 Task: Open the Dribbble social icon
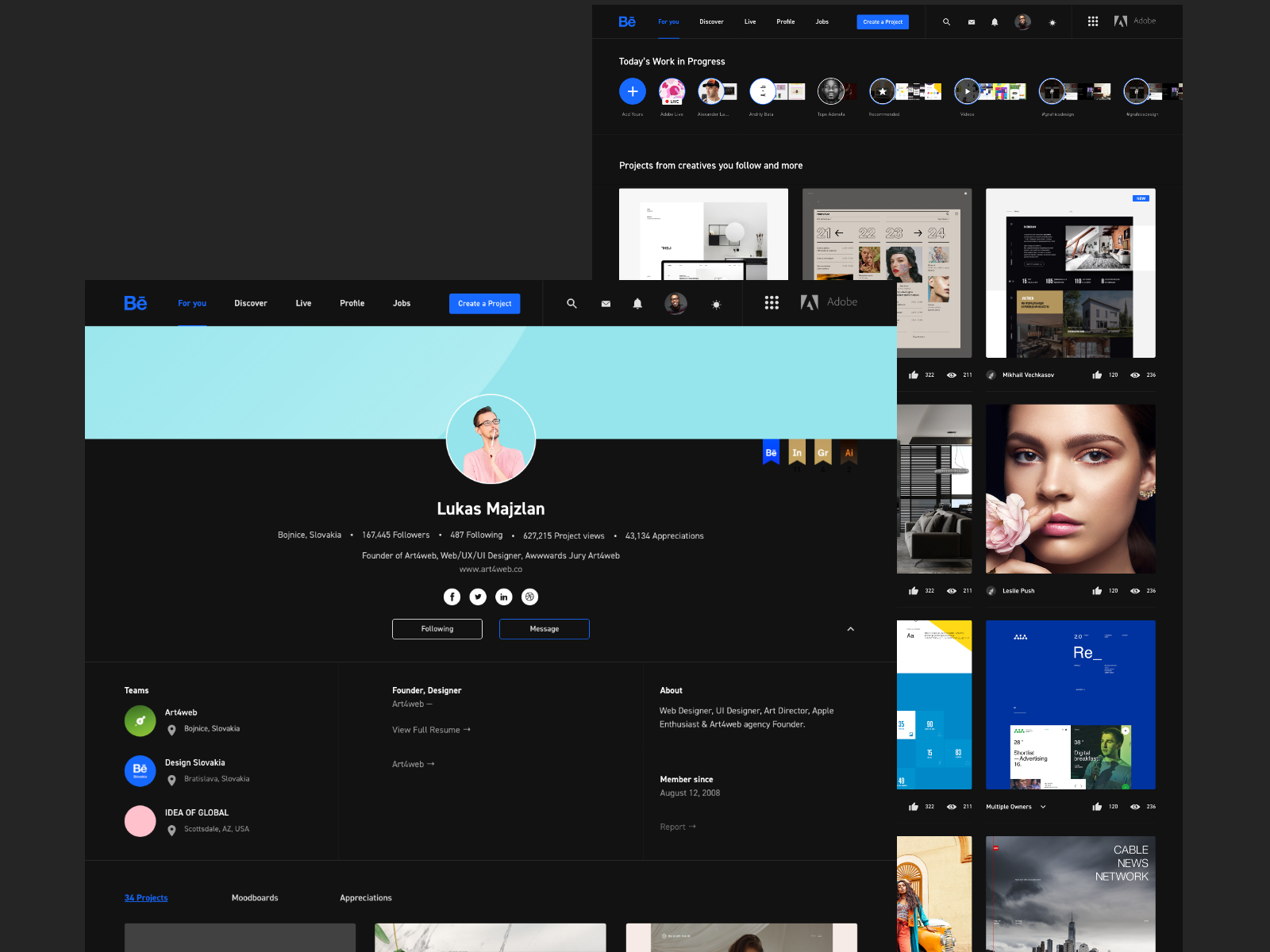[x=529, y=597]
